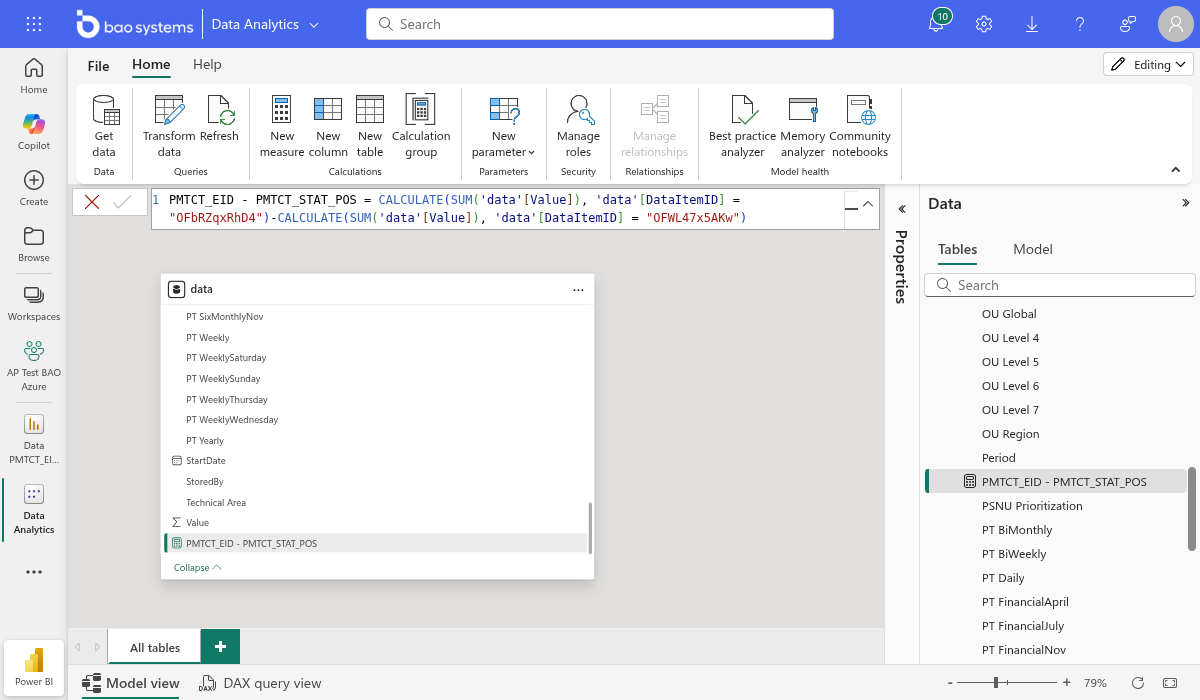1200x700 pixels.
Task: Click the Data pane search field
Action: (x=1070, y=285)
